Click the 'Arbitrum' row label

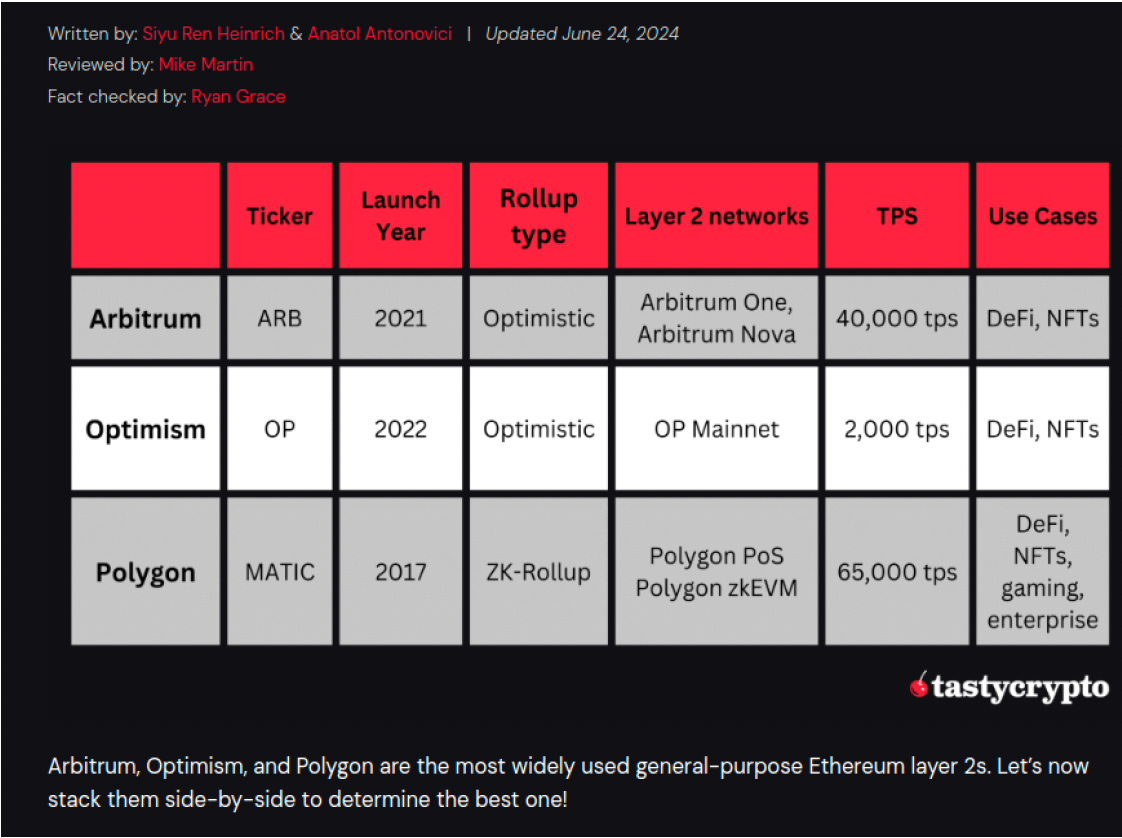tap(145, 318)
